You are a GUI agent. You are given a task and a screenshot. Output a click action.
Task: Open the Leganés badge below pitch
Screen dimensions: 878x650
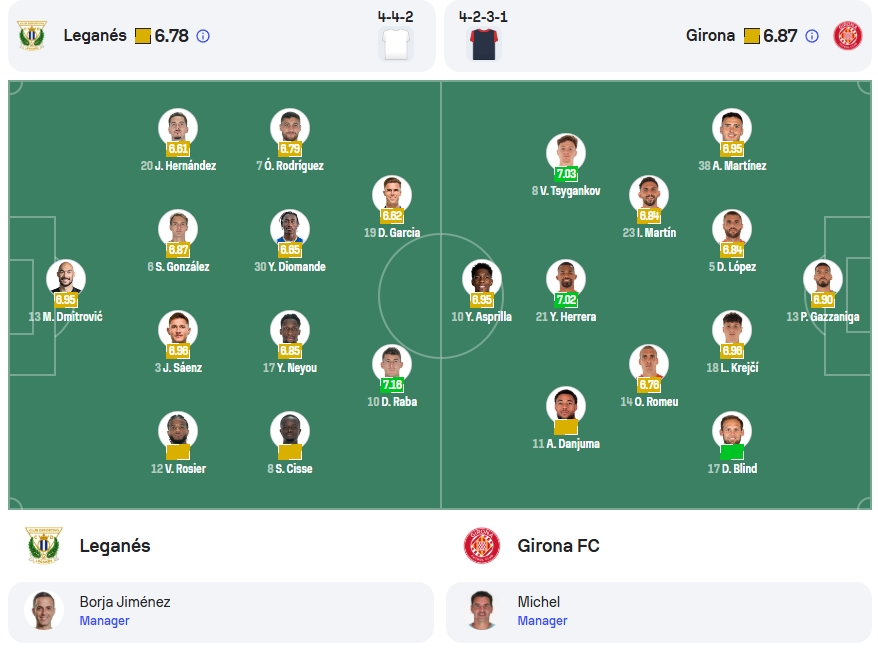(44, 545)
